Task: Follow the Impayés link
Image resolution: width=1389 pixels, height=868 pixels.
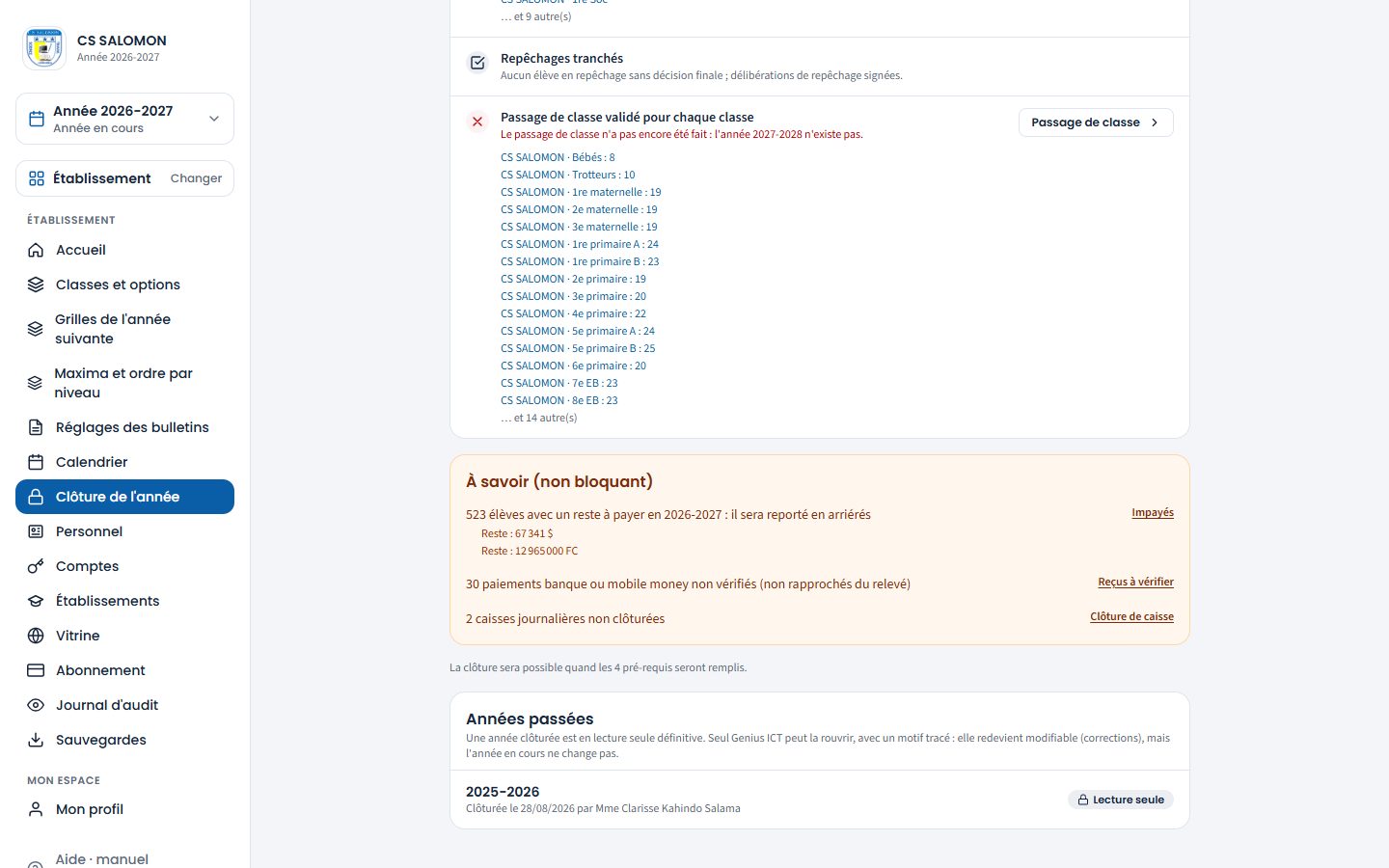Action: (1153, 513)
